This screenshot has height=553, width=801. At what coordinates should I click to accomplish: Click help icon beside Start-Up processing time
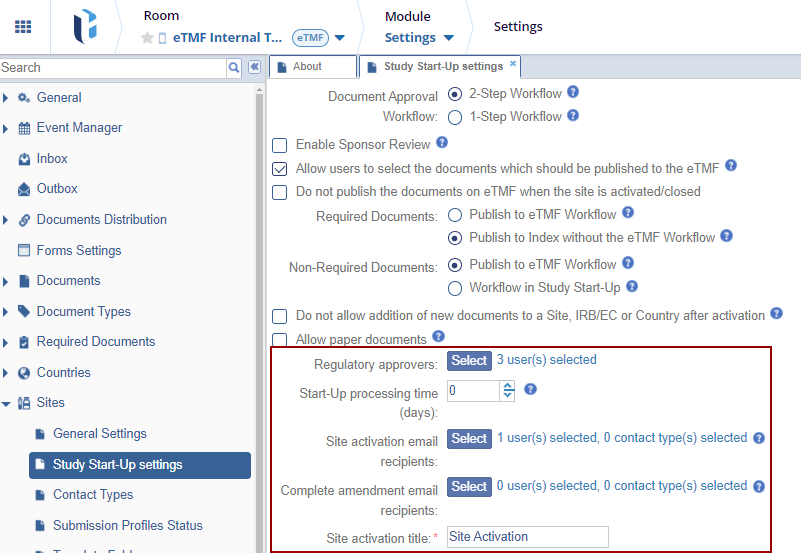tap(531, 389)
